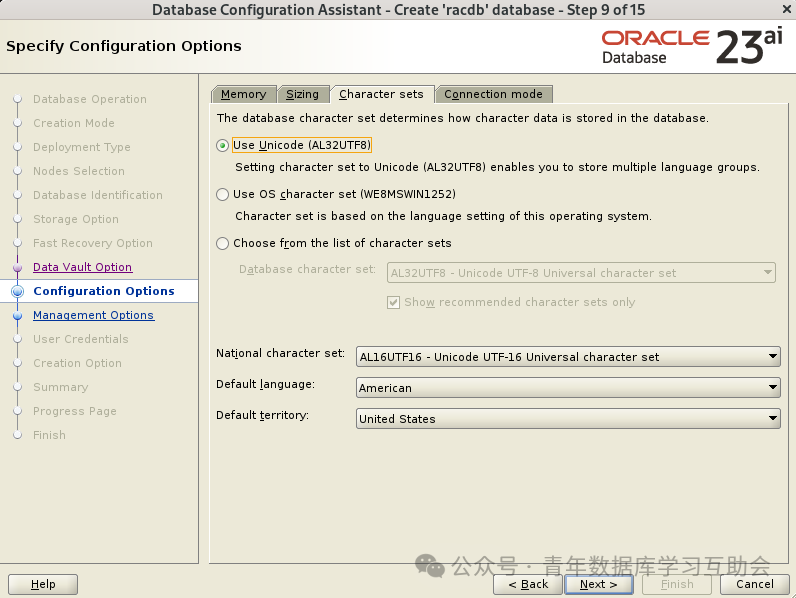Click text 'Setting character set to Unicode' description
This screenshot has height=598, width=796.
coord(497,168)
